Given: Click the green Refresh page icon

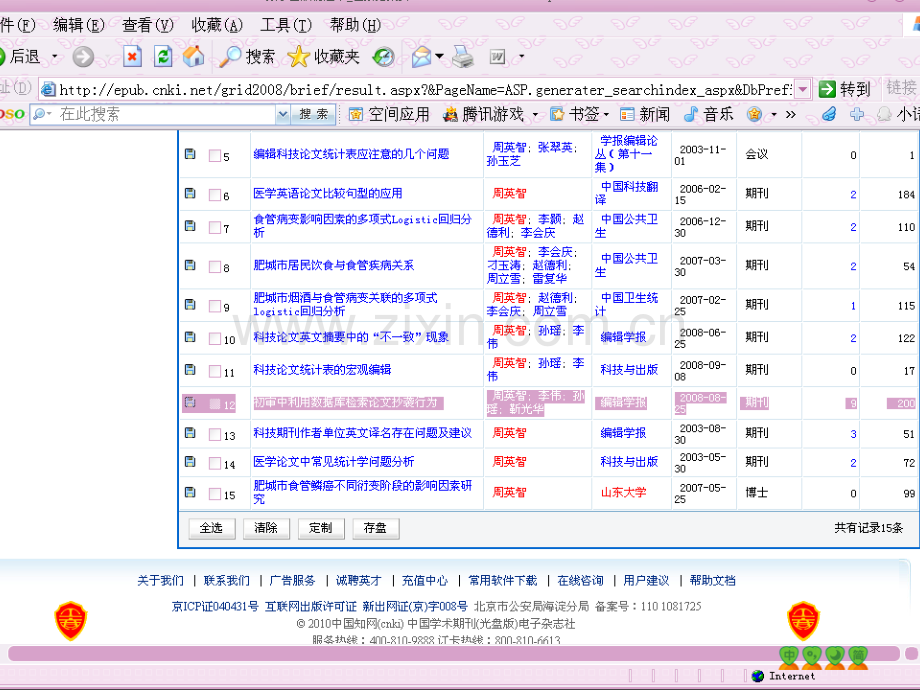Looking at the screenshot, I should click(x=163, y=57).
